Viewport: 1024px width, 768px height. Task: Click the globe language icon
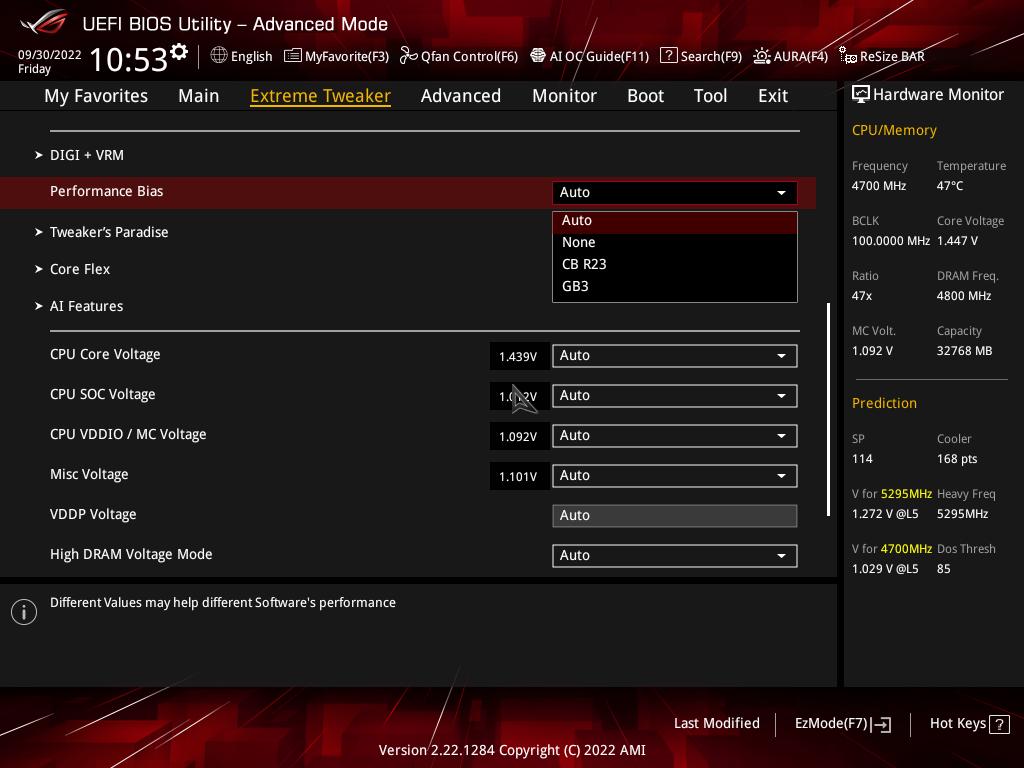[x=219, y=56]
